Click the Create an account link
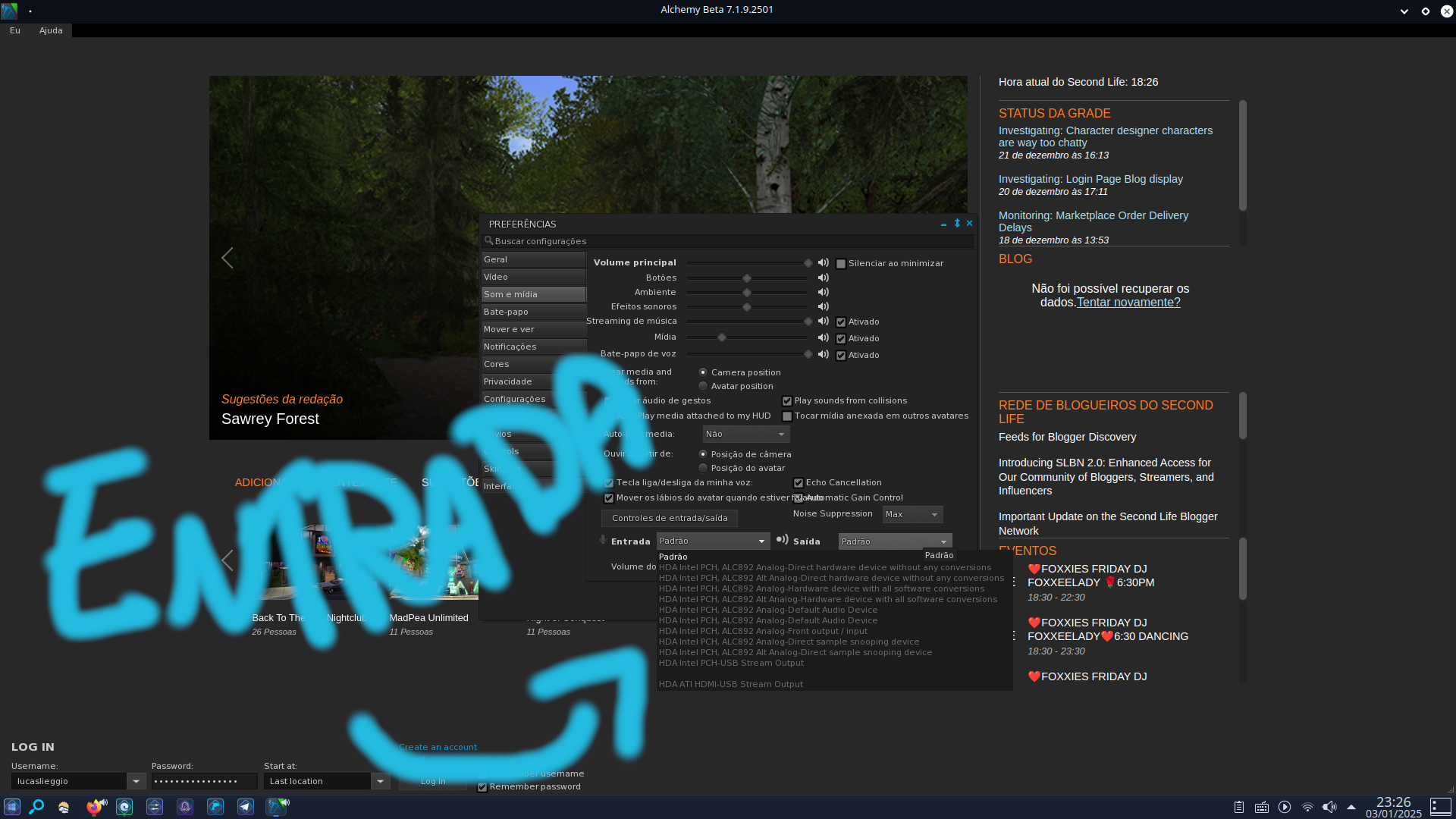1456x819 pixels. tap(438, 747)
